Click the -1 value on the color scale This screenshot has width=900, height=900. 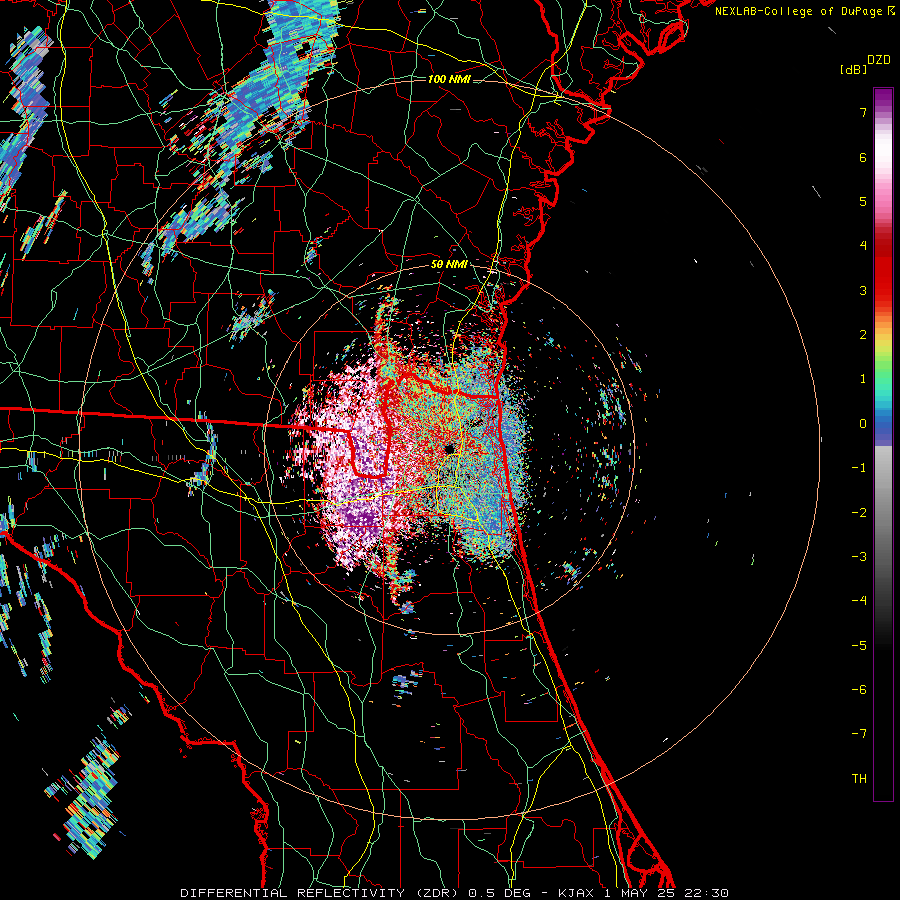pos(859,468)
